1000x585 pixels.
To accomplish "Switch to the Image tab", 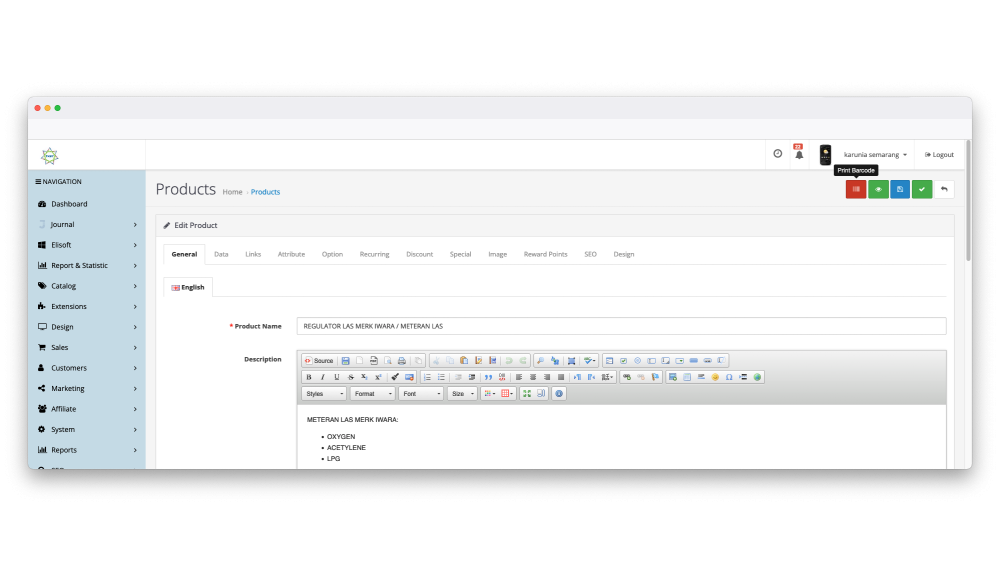I will coord(497,254).
